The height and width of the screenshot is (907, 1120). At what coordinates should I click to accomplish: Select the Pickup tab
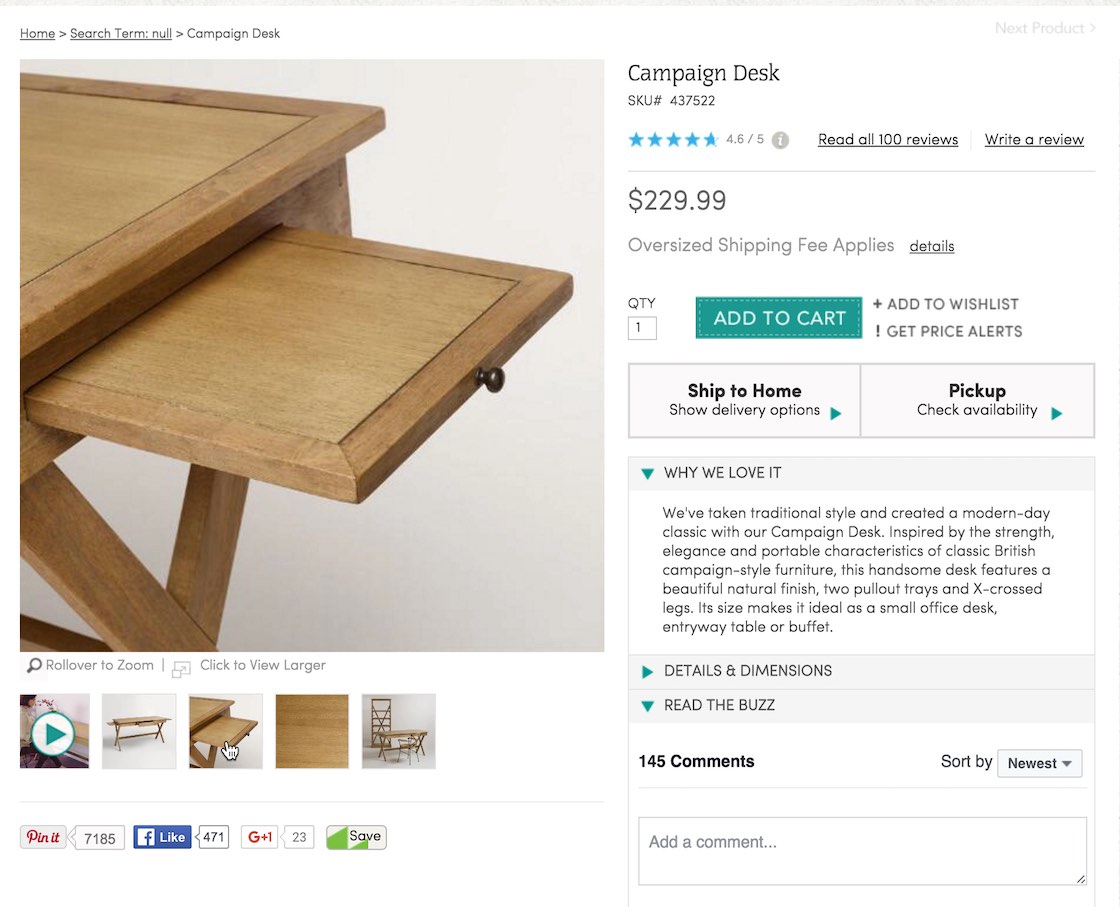(977, 400)
